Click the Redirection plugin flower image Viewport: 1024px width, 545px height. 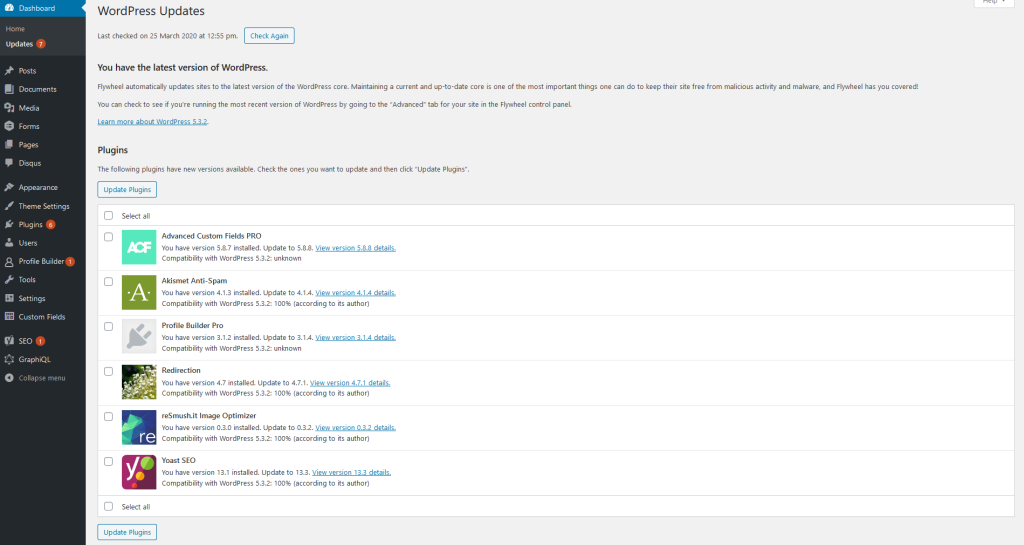point(139,382)
